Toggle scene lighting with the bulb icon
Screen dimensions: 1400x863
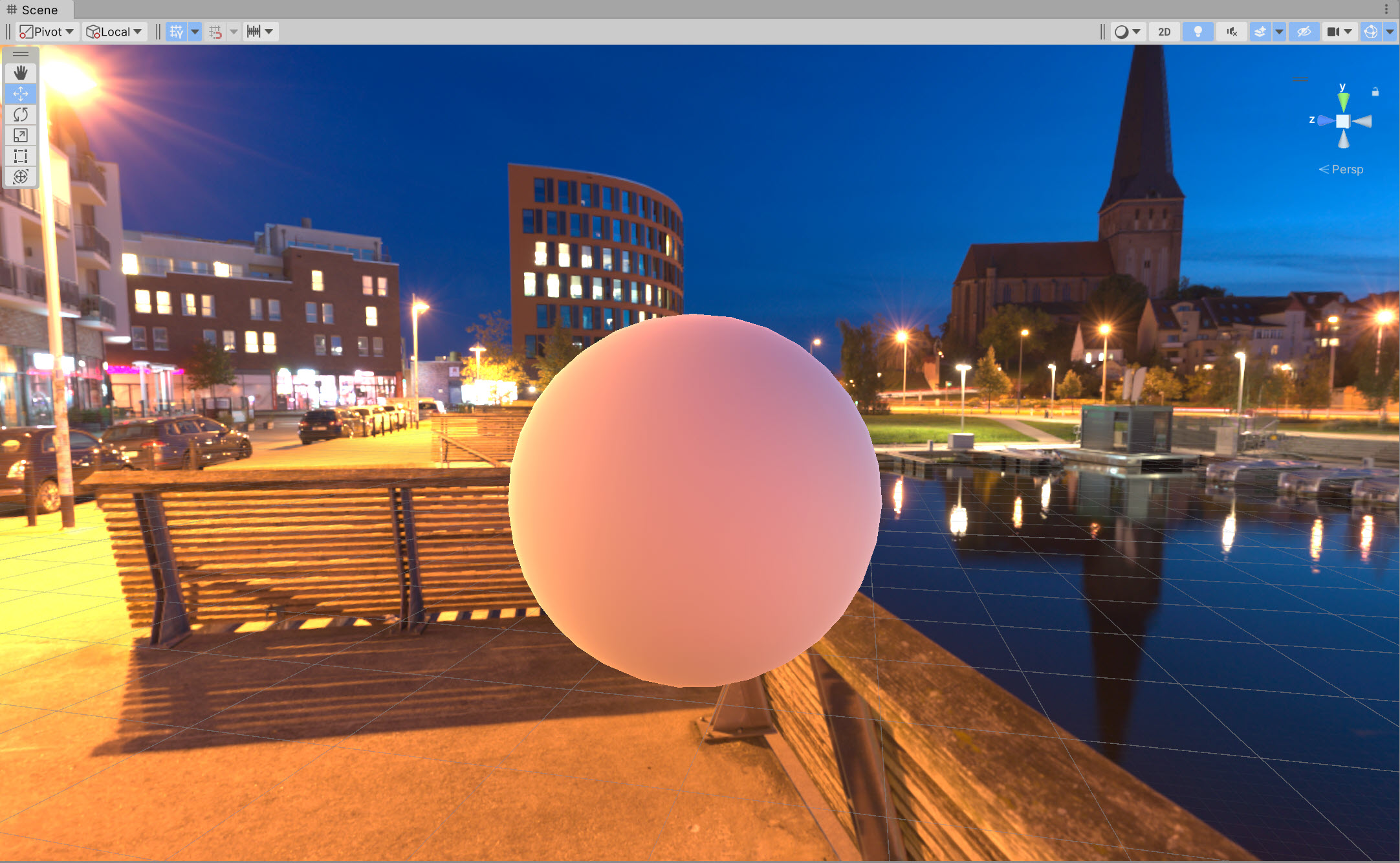1198,32
